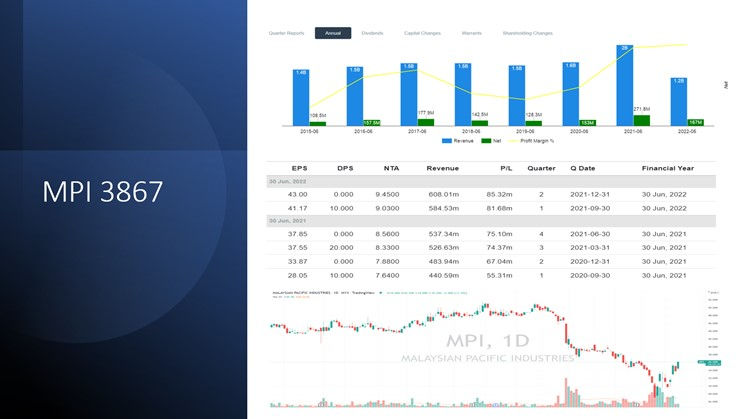Click the 1.4B revenue bar for 2015-06
Screen dimensions: 752x419
click(x=301, y=98)
